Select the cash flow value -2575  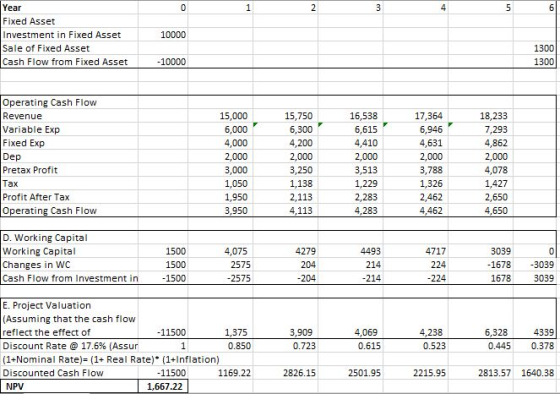[x=238, y=278]
